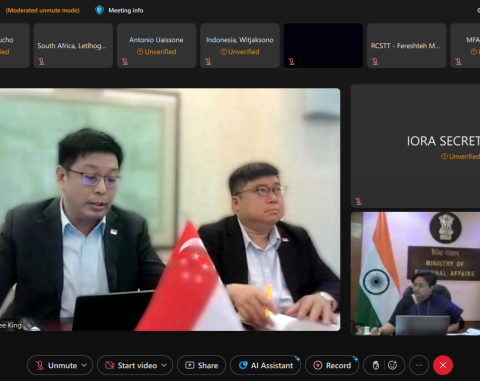Select the Ministry of External Affairs video
This screenshot has height=381, width=480.
415,273
